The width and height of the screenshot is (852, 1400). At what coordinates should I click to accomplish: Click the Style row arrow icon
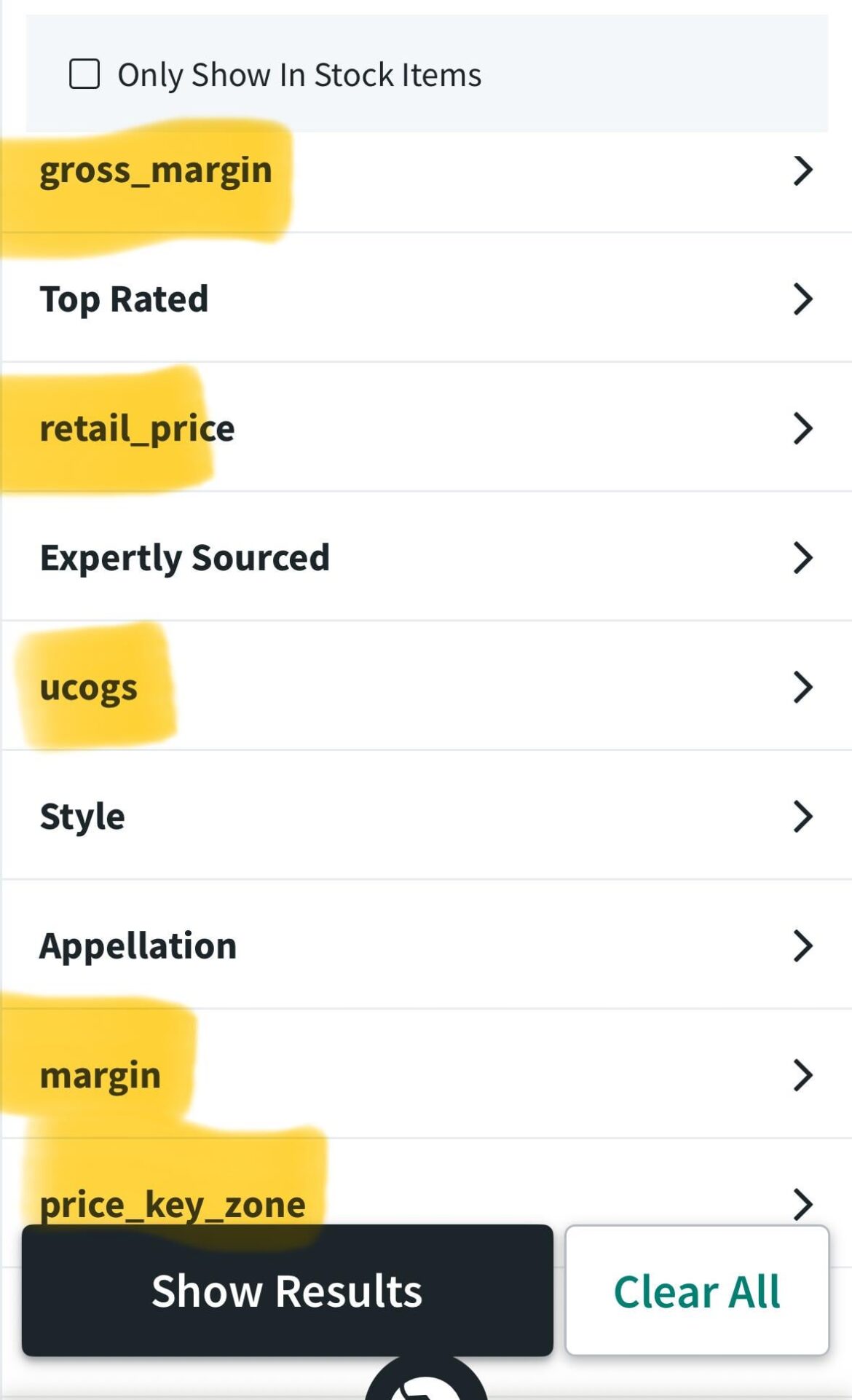coord(802,817)
